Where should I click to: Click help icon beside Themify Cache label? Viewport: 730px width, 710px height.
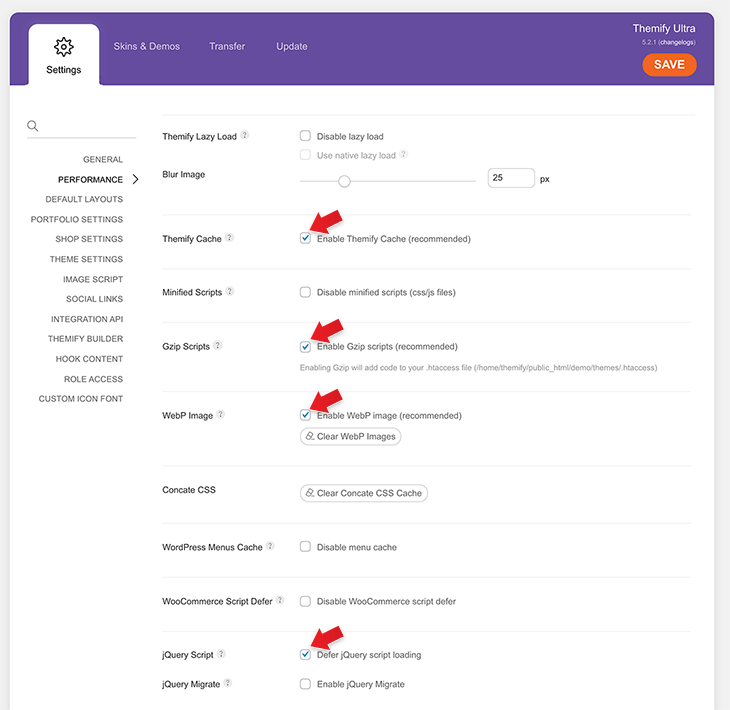[229, 237]
